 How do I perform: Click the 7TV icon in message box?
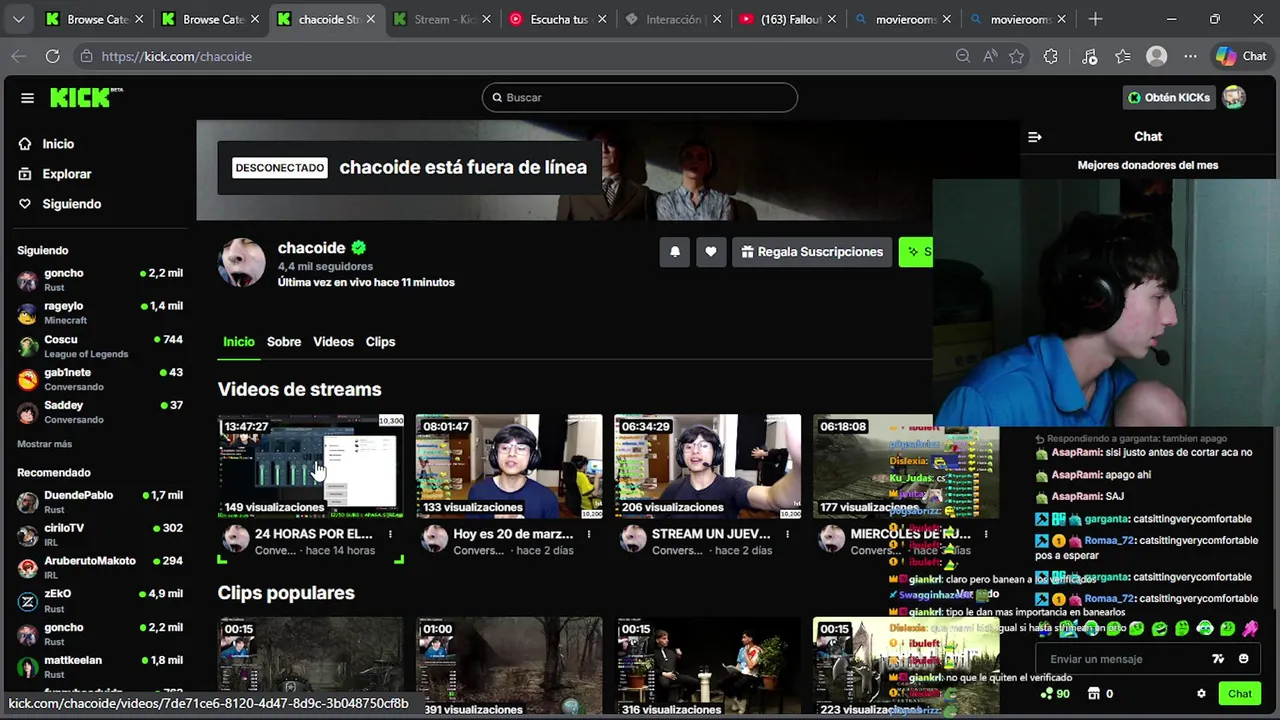click(1218, 659)
